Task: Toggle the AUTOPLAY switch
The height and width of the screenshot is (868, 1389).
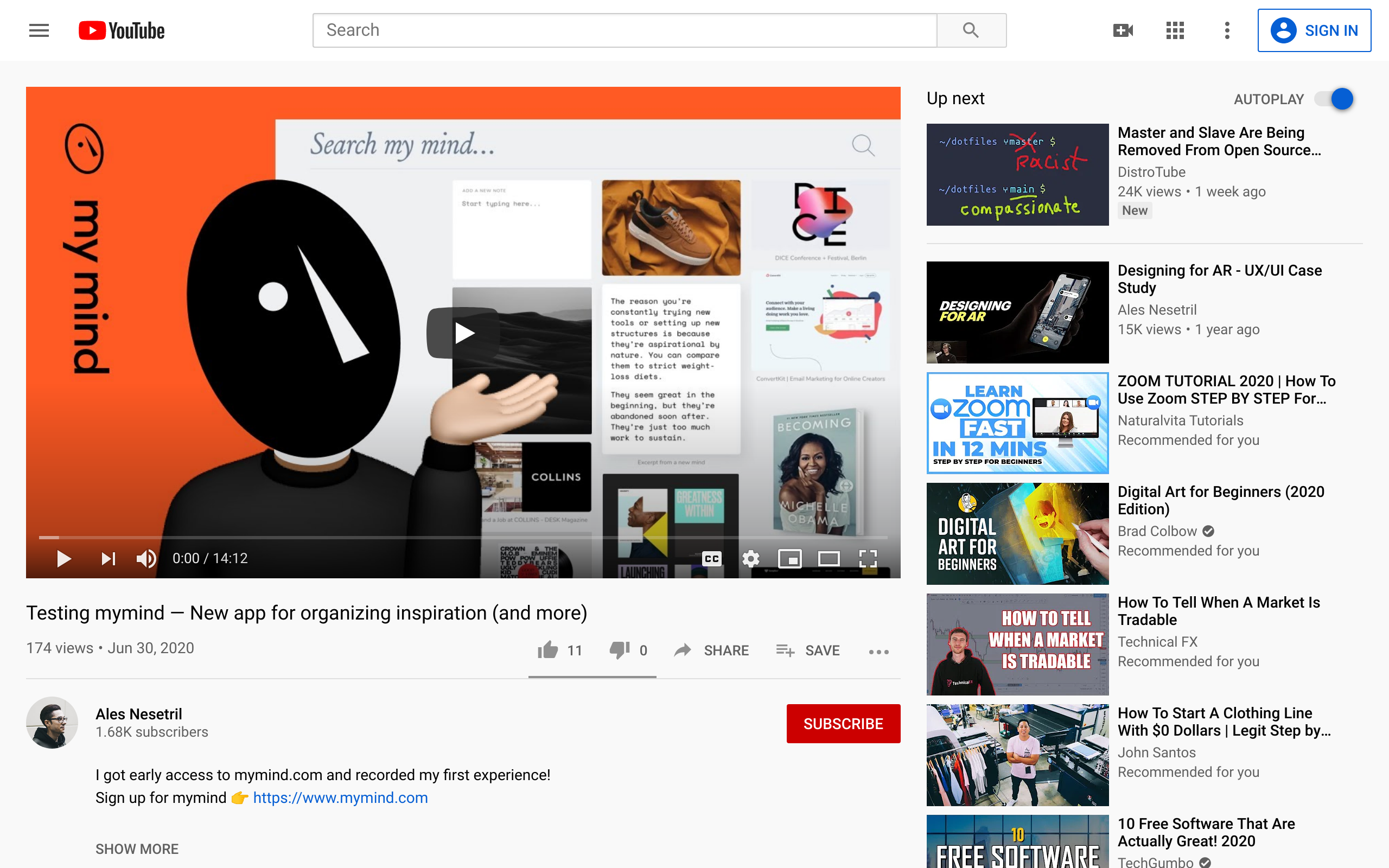Action: pos(1334,99)
